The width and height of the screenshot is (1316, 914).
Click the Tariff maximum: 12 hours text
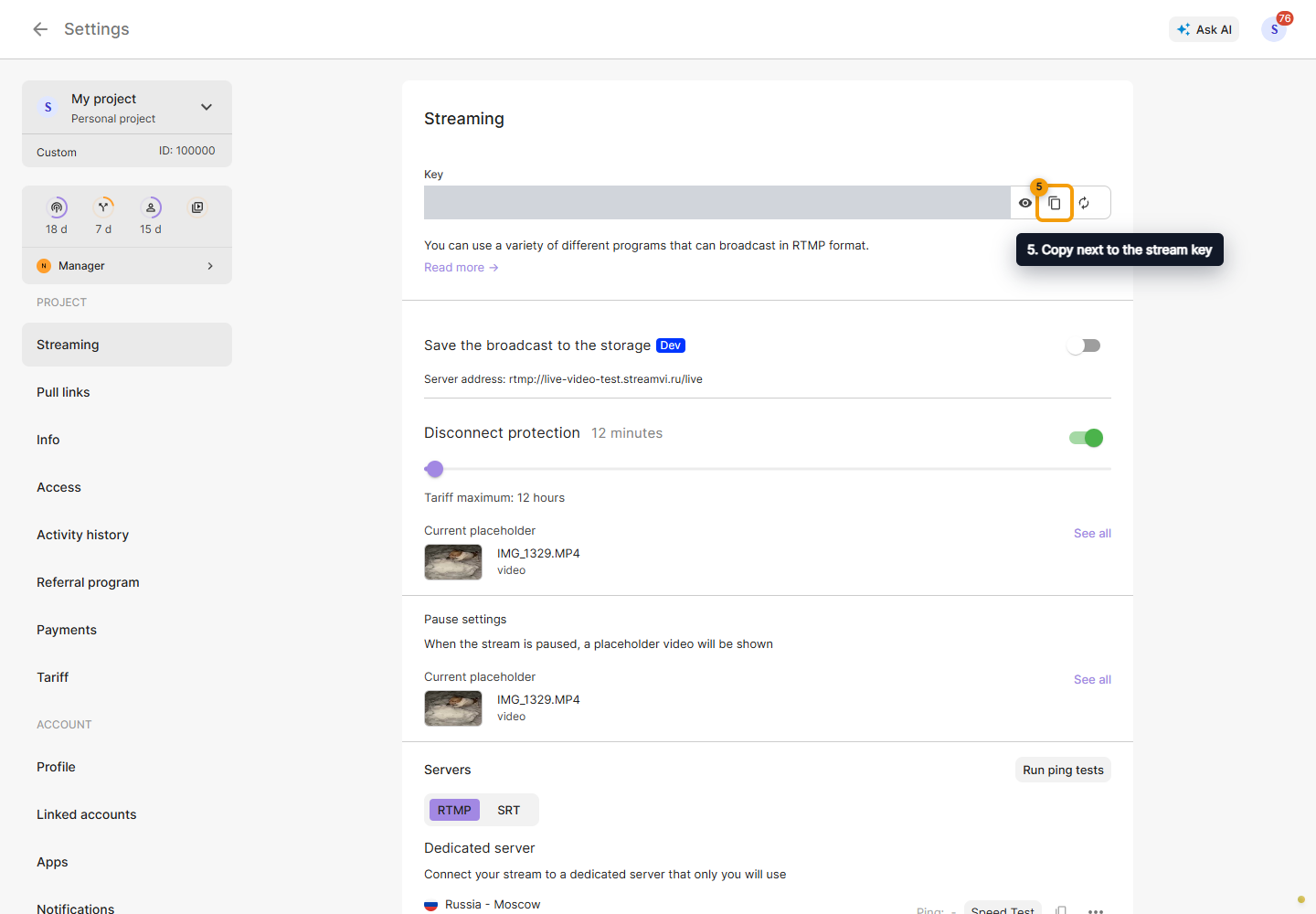(x=494, y=498)
